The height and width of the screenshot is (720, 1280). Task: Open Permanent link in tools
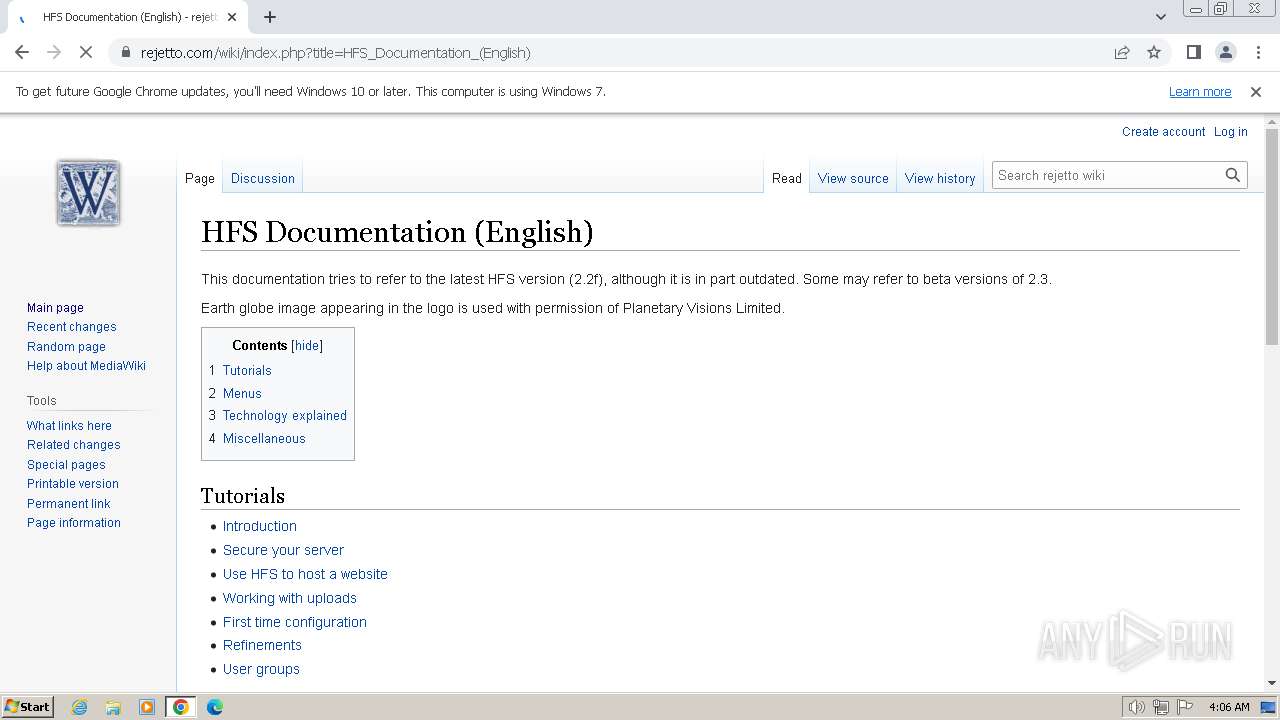pos(69,504)
